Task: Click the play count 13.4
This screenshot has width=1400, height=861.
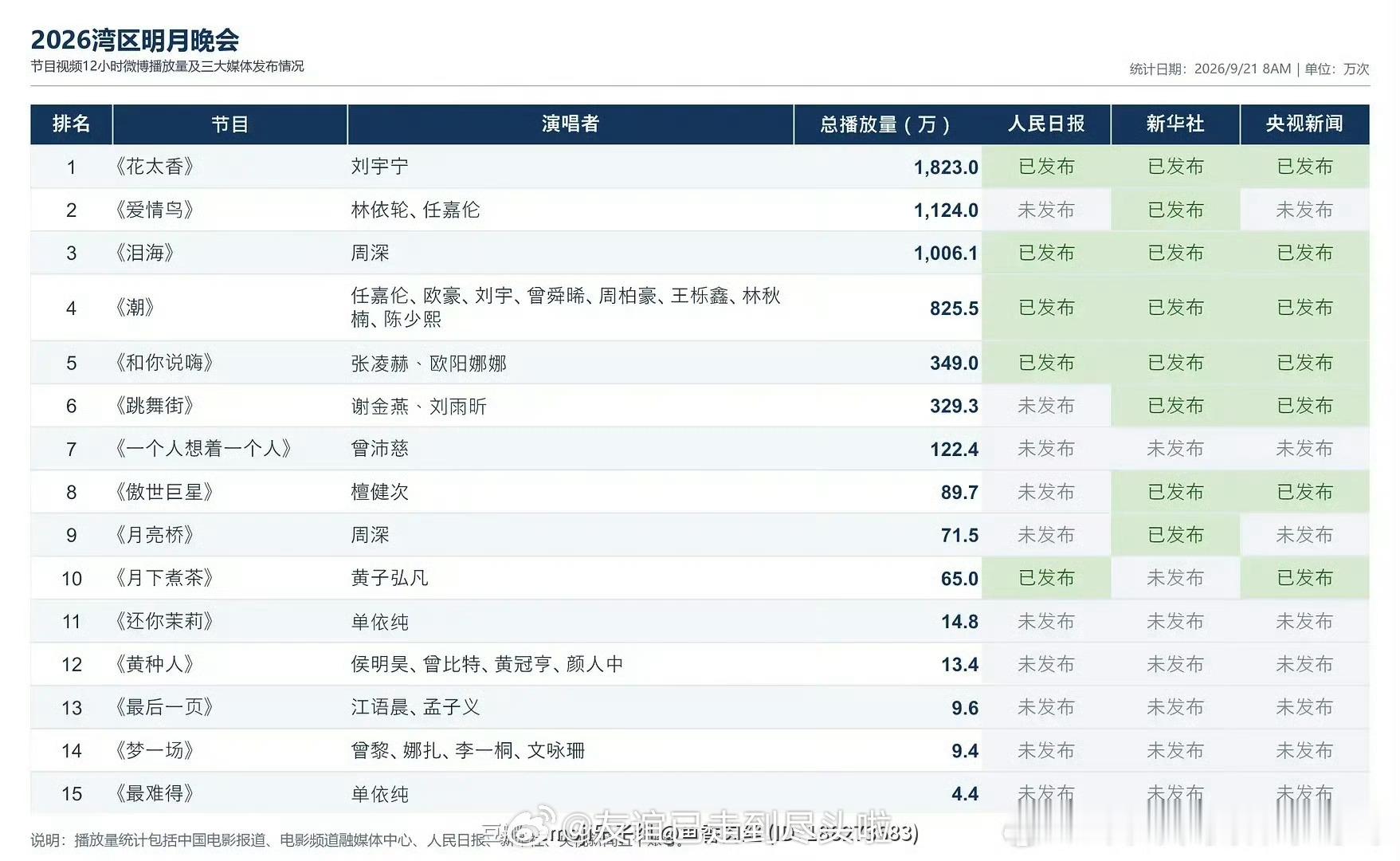Action: [959, 665]
